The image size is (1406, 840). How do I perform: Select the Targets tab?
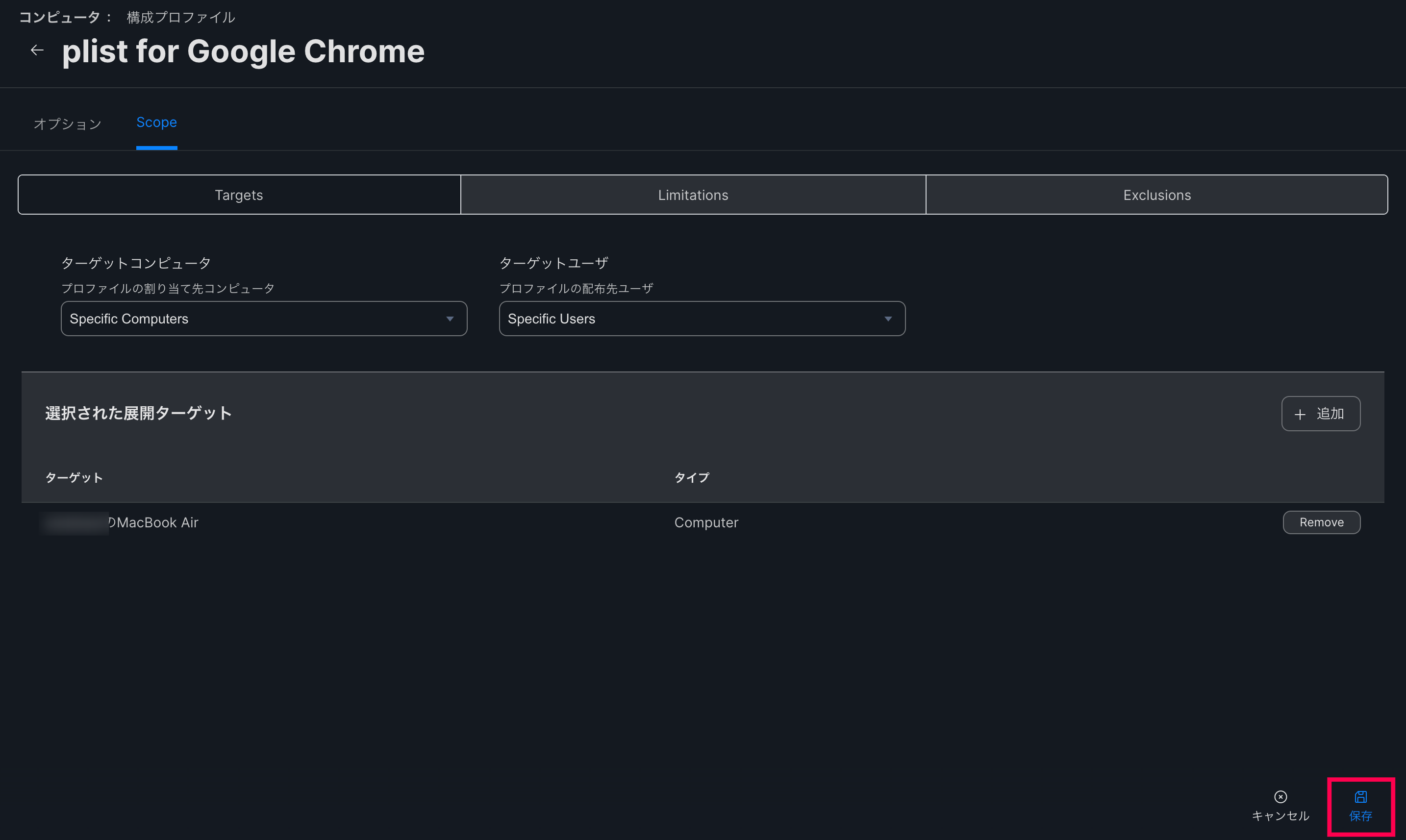pyautogui.click(x=238, y=195)
